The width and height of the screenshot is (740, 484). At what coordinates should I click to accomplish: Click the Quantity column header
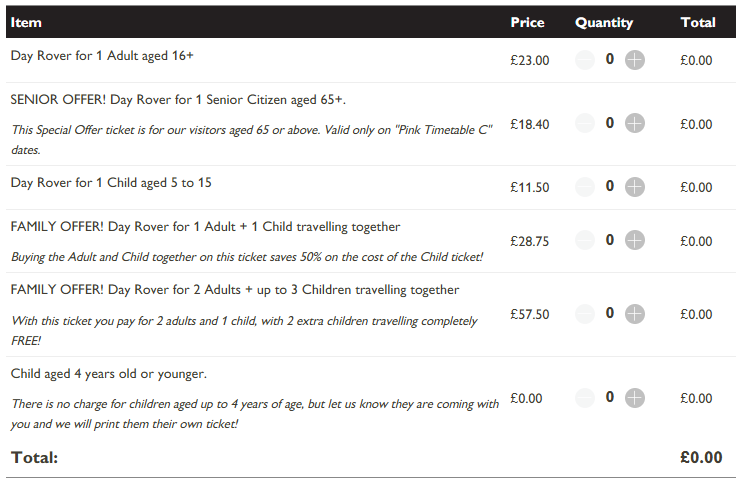pos(604,23)
